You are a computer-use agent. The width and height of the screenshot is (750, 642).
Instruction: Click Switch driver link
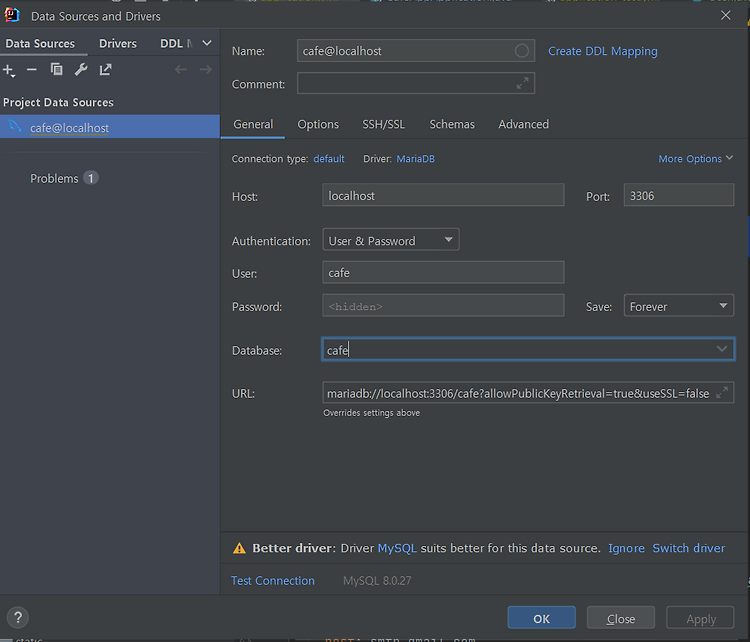689,548
